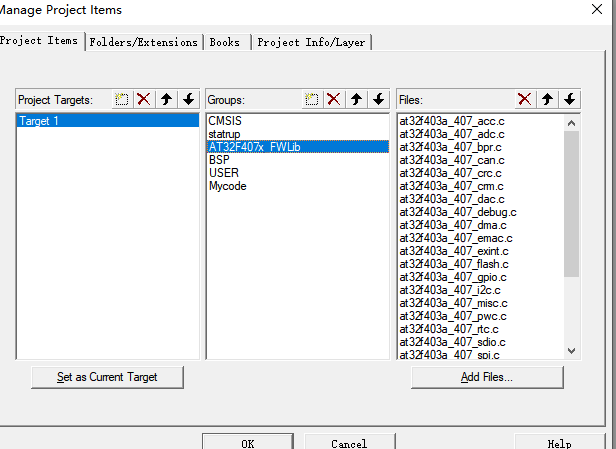
Task: Delete the selected project target
Action: click(144, 99)
